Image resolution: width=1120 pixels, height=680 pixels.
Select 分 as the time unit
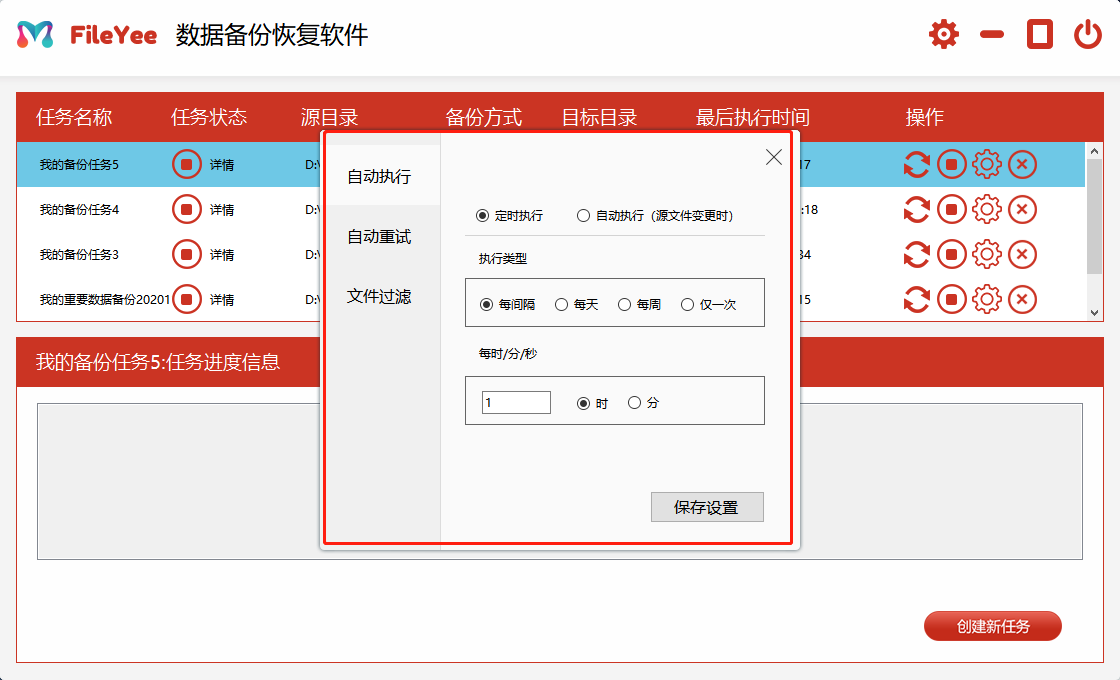(634, 401)
